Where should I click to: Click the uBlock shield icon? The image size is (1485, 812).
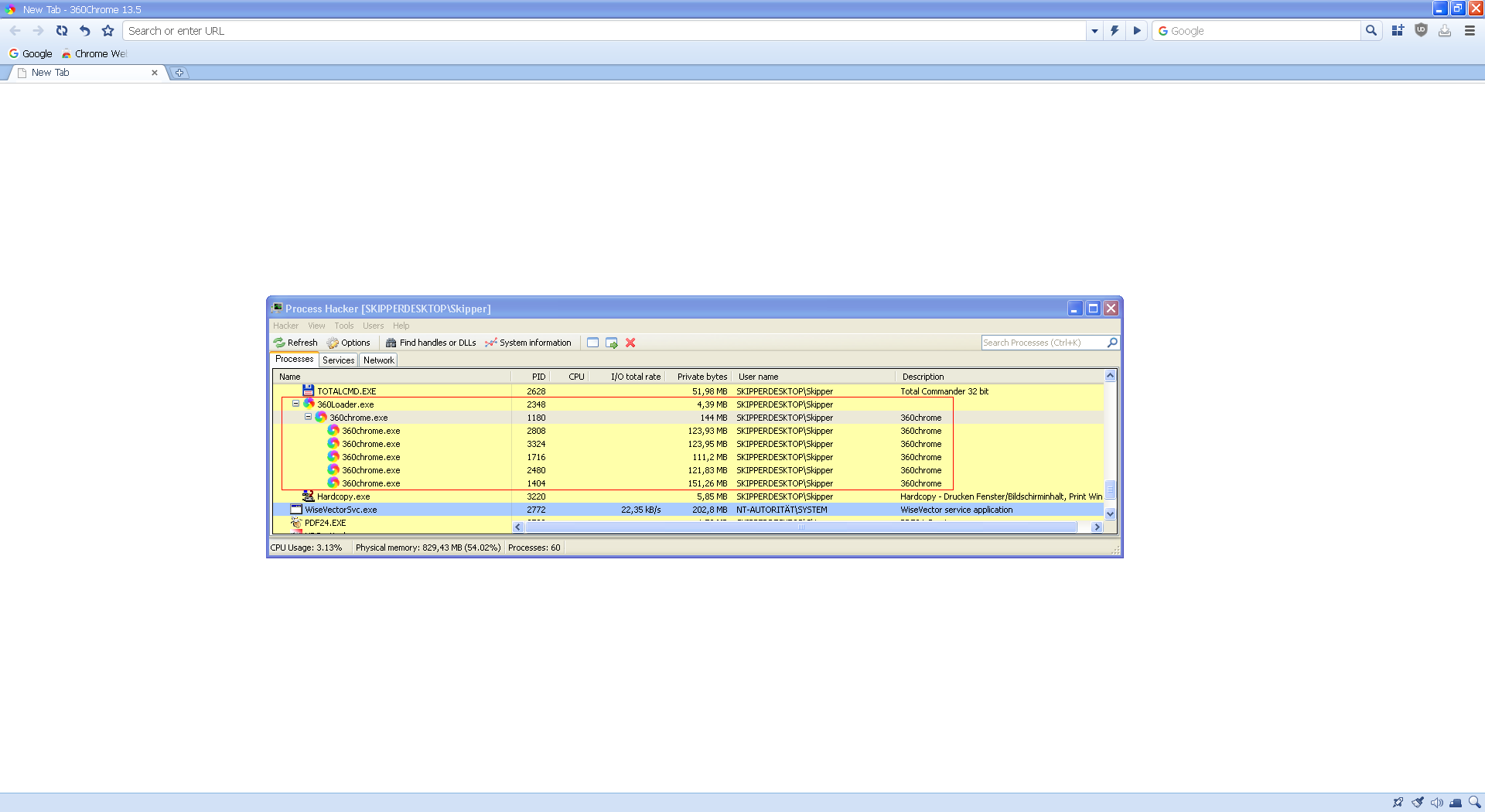[x=1421, y=31]
